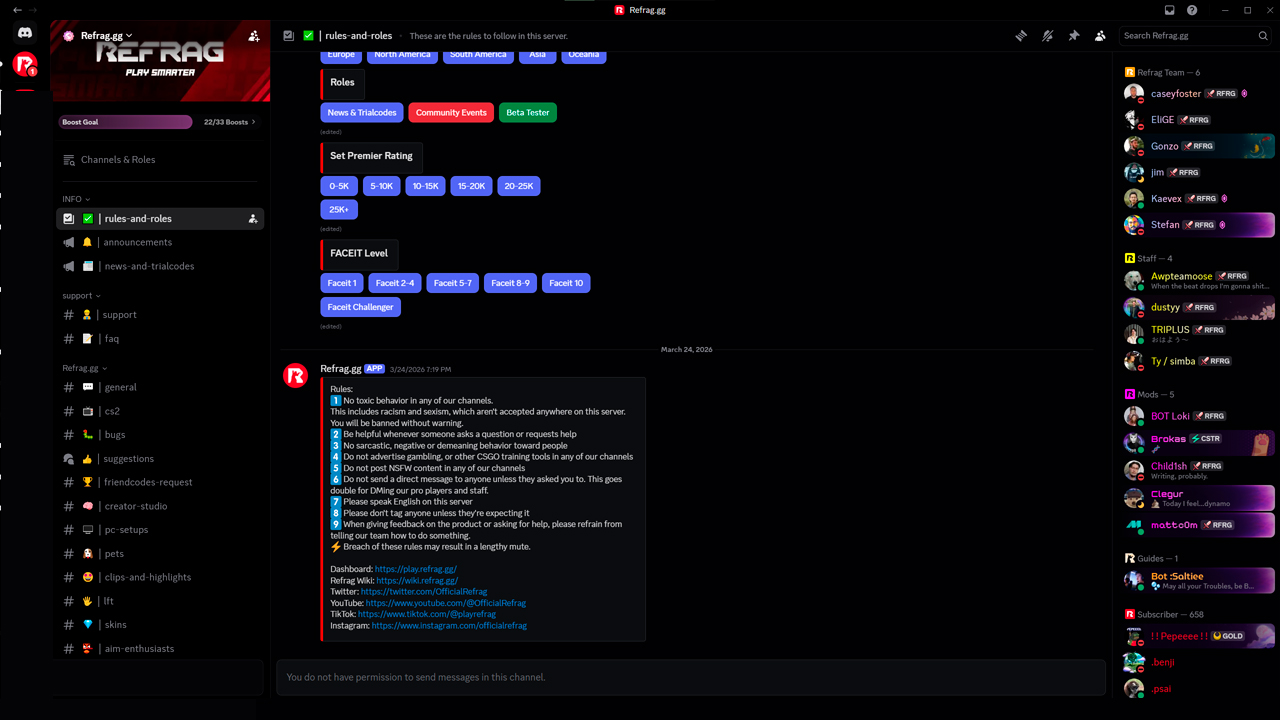The image size is (1280, 720).
Task: Click the Search Refrag.gg field
Action: pyautogui.click(x=1196, y=36)
